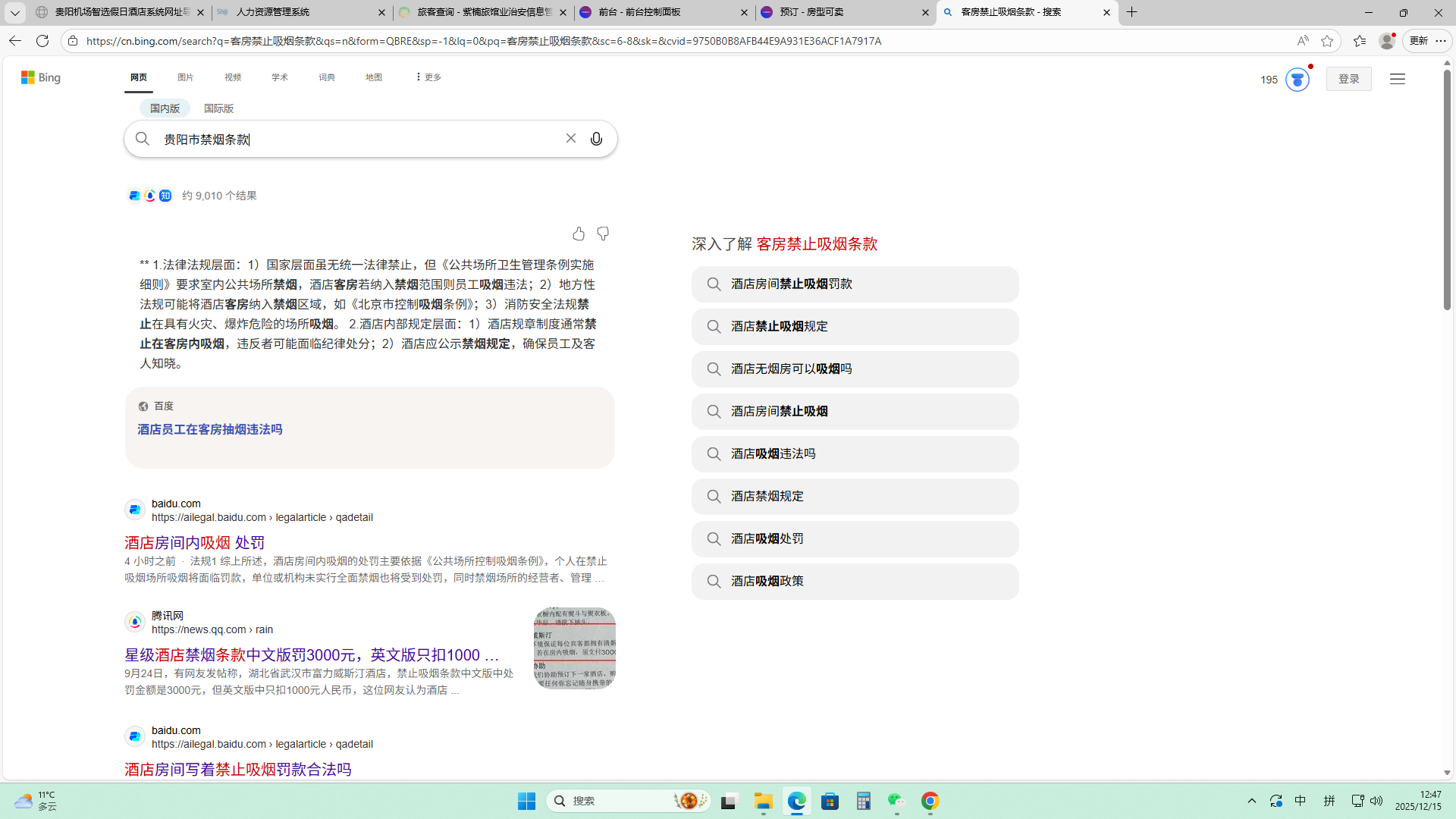Screen dimensions: 1456x819
Task: Click the page vertical scrollbar thumb
Action: coord(1447,190)
